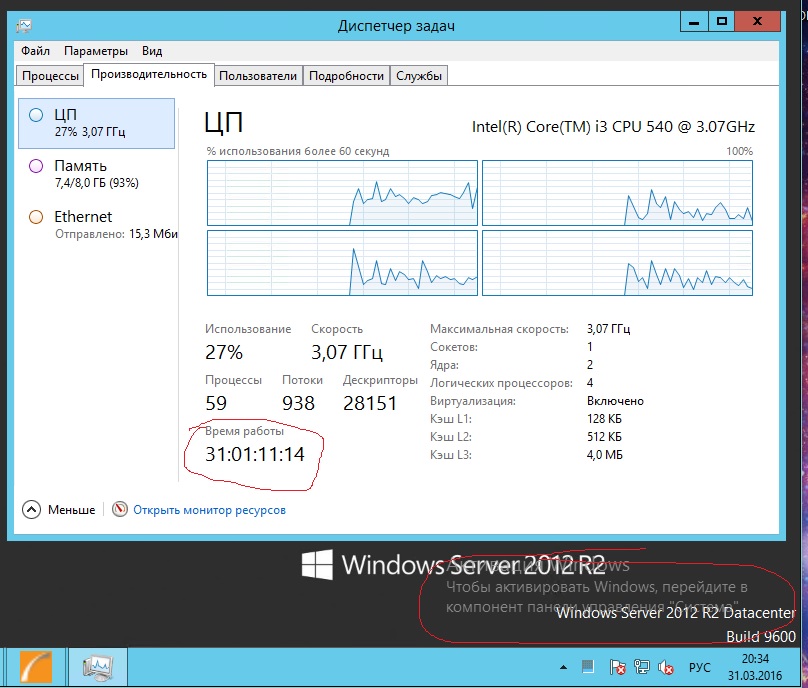Screen dimensions: 808x688
Task: Switch to the Процессы tab
Action: (50, 76)
